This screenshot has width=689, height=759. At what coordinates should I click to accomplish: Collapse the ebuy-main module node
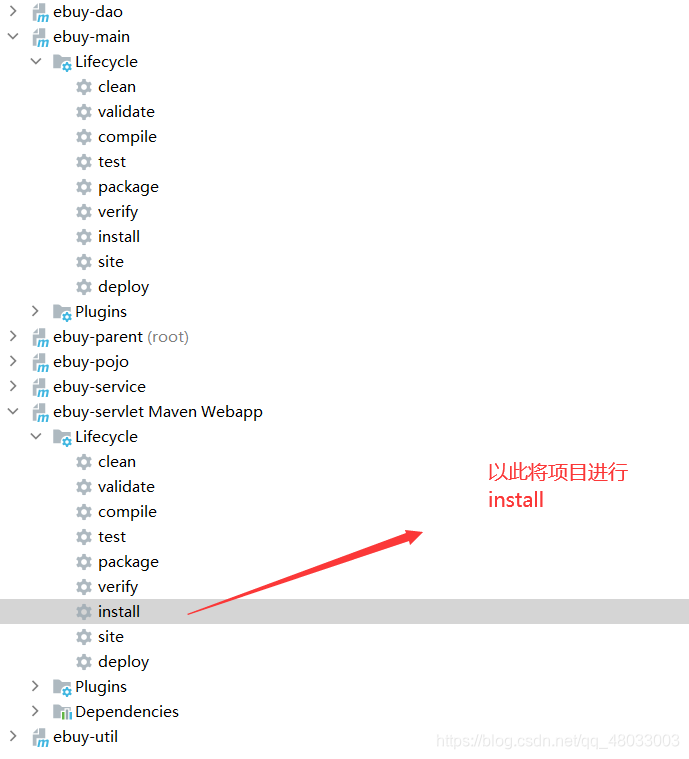(x=13, y=36)
